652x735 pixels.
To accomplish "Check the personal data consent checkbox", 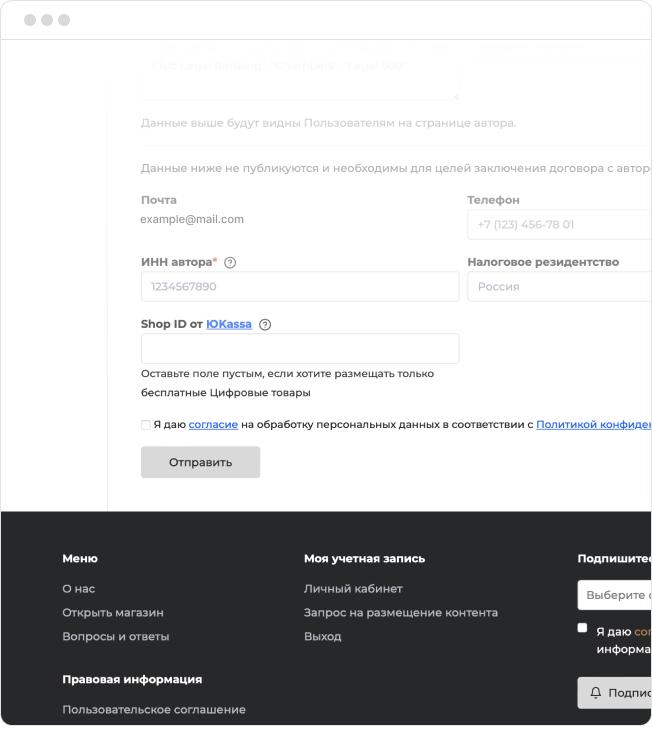I will pos(146,425).
